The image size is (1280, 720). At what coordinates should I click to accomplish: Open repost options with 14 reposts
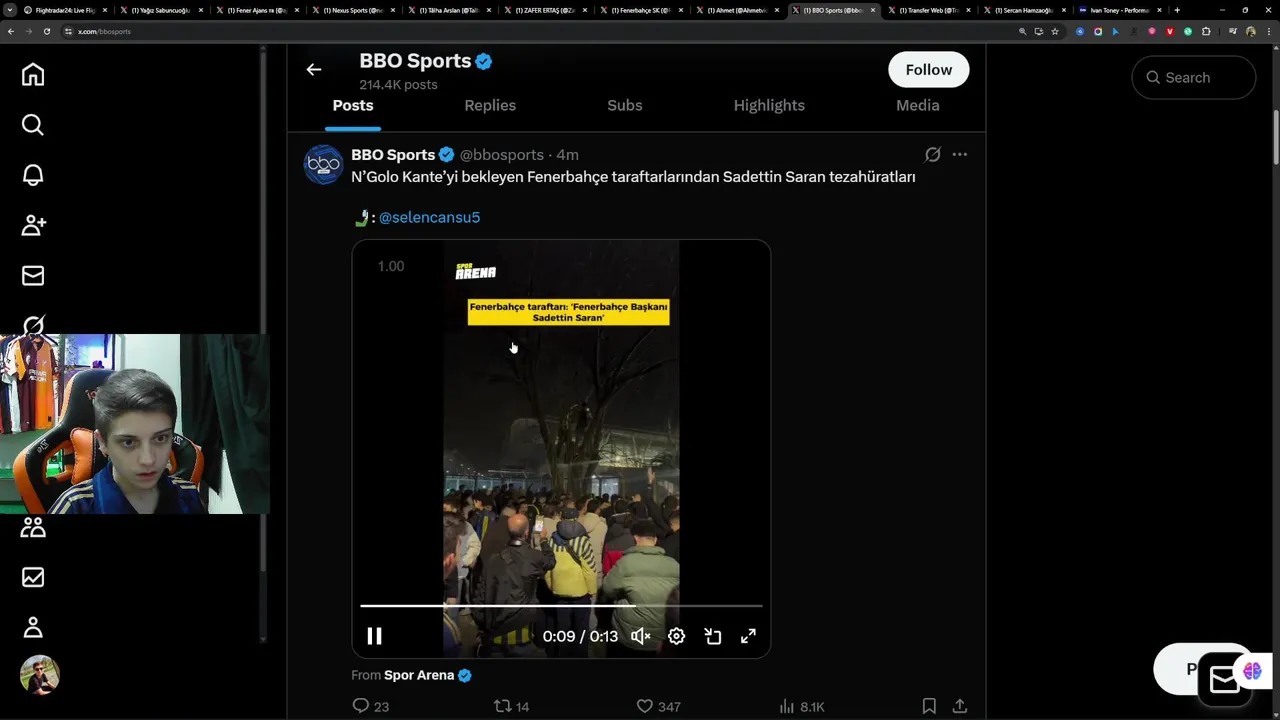pos(503,706)
